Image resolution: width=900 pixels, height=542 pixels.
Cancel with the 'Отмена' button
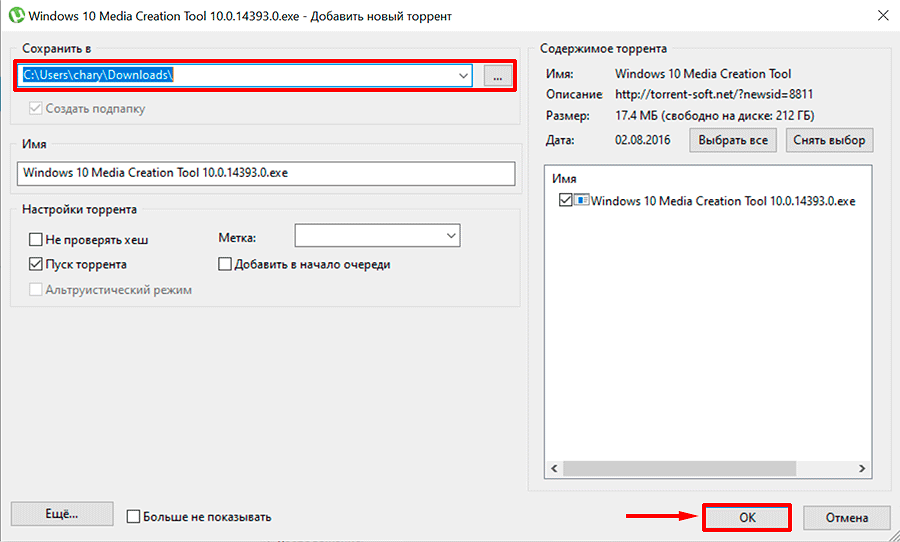(847, 517)
